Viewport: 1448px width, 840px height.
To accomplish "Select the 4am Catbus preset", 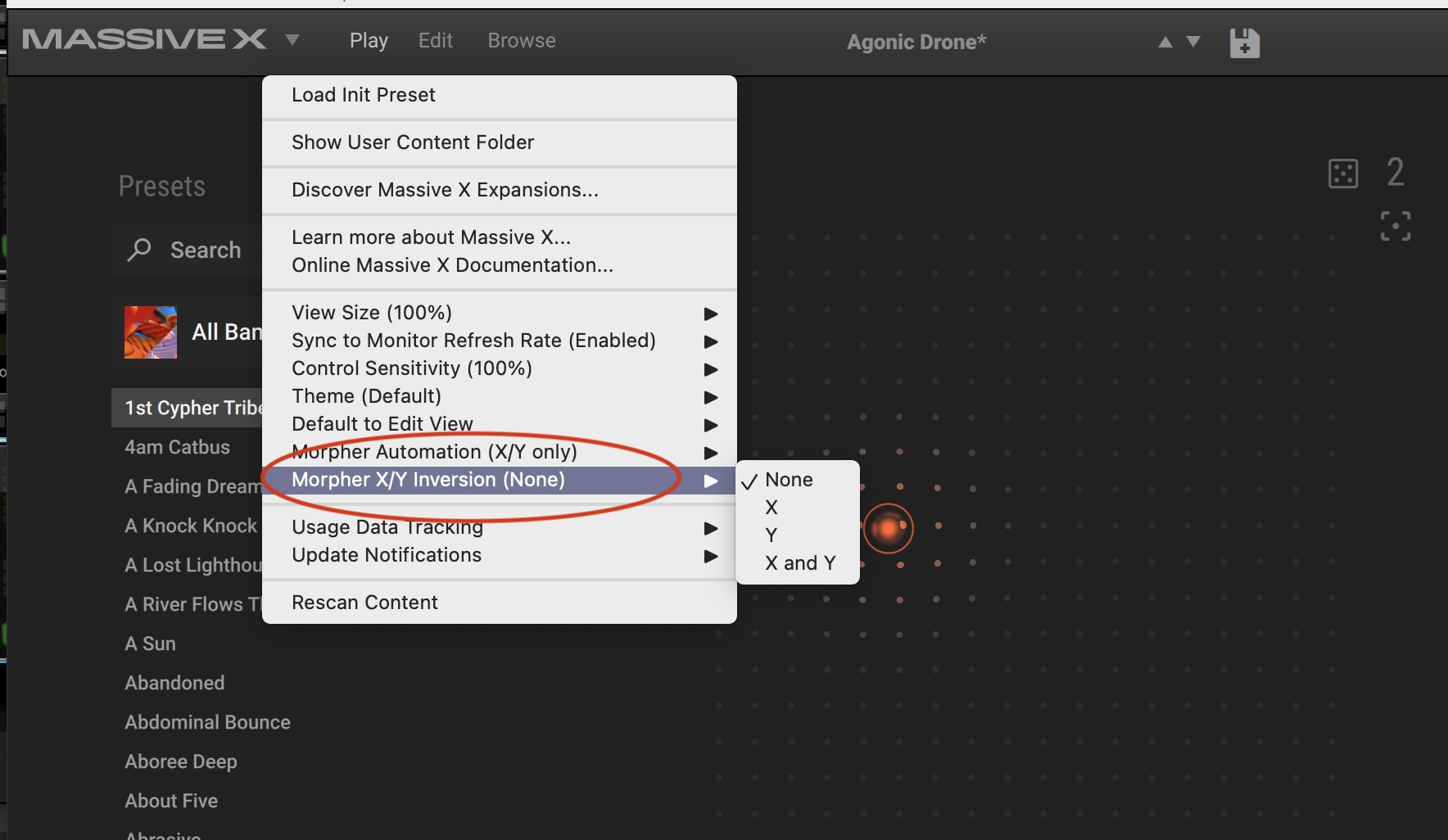I will (x=177, y=447).
